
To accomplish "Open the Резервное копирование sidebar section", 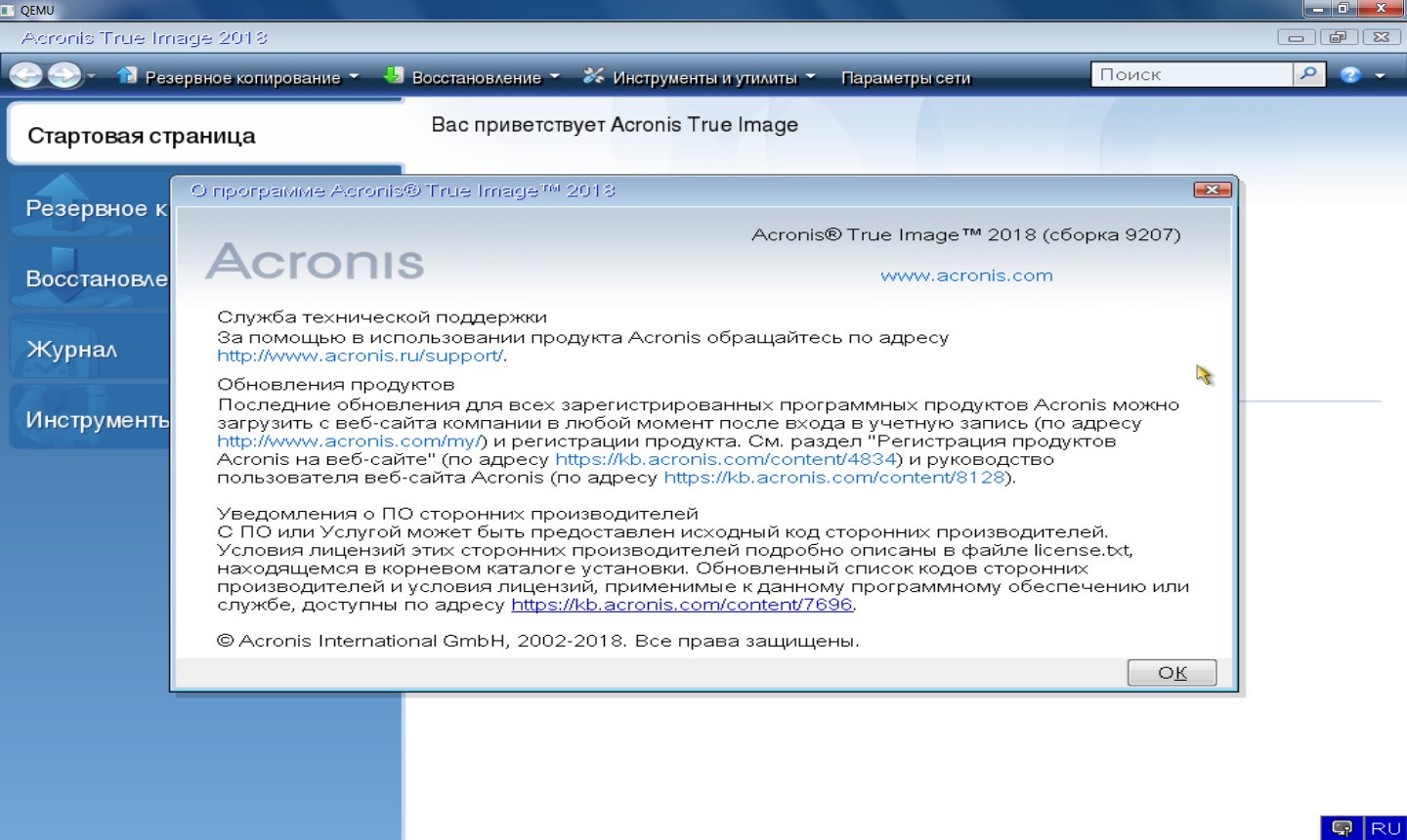I will (x=90, y=208).
